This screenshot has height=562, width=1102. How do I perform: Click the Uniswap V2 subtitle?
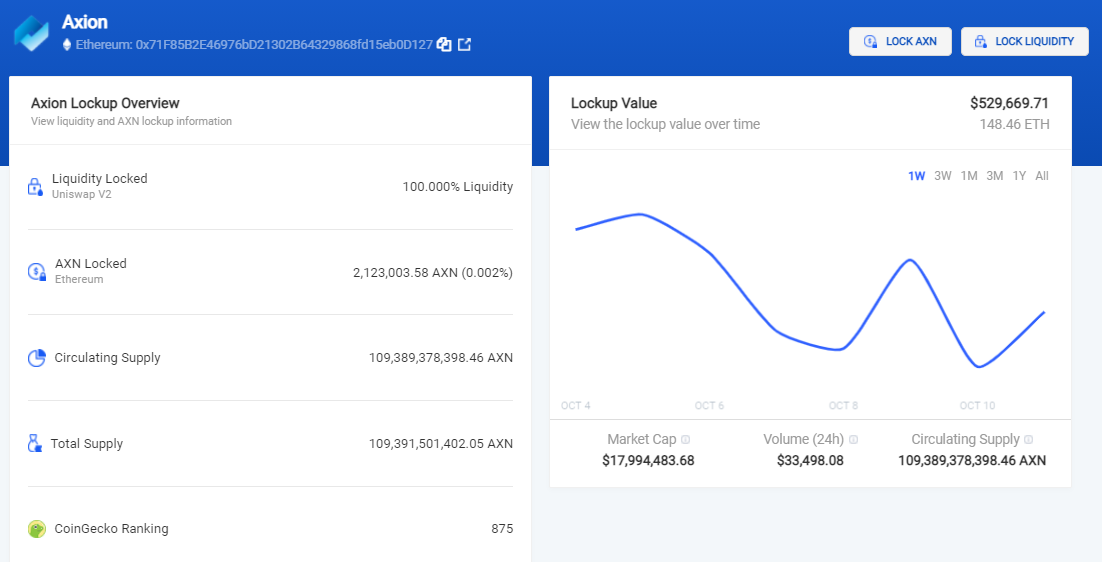coord(82,195)
